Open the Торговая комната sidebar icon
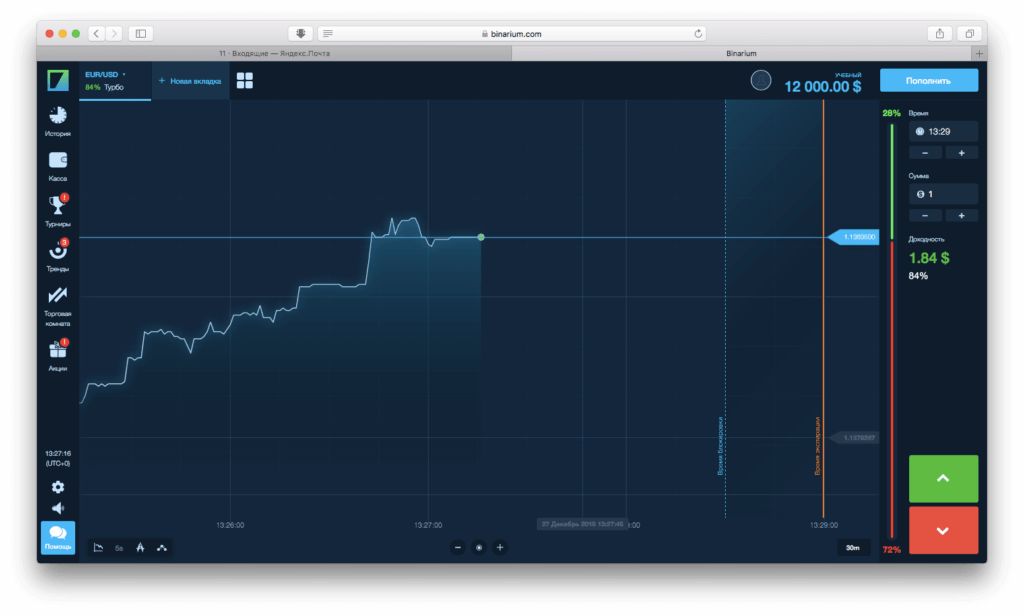1024x616 pixels. [57, 297]
